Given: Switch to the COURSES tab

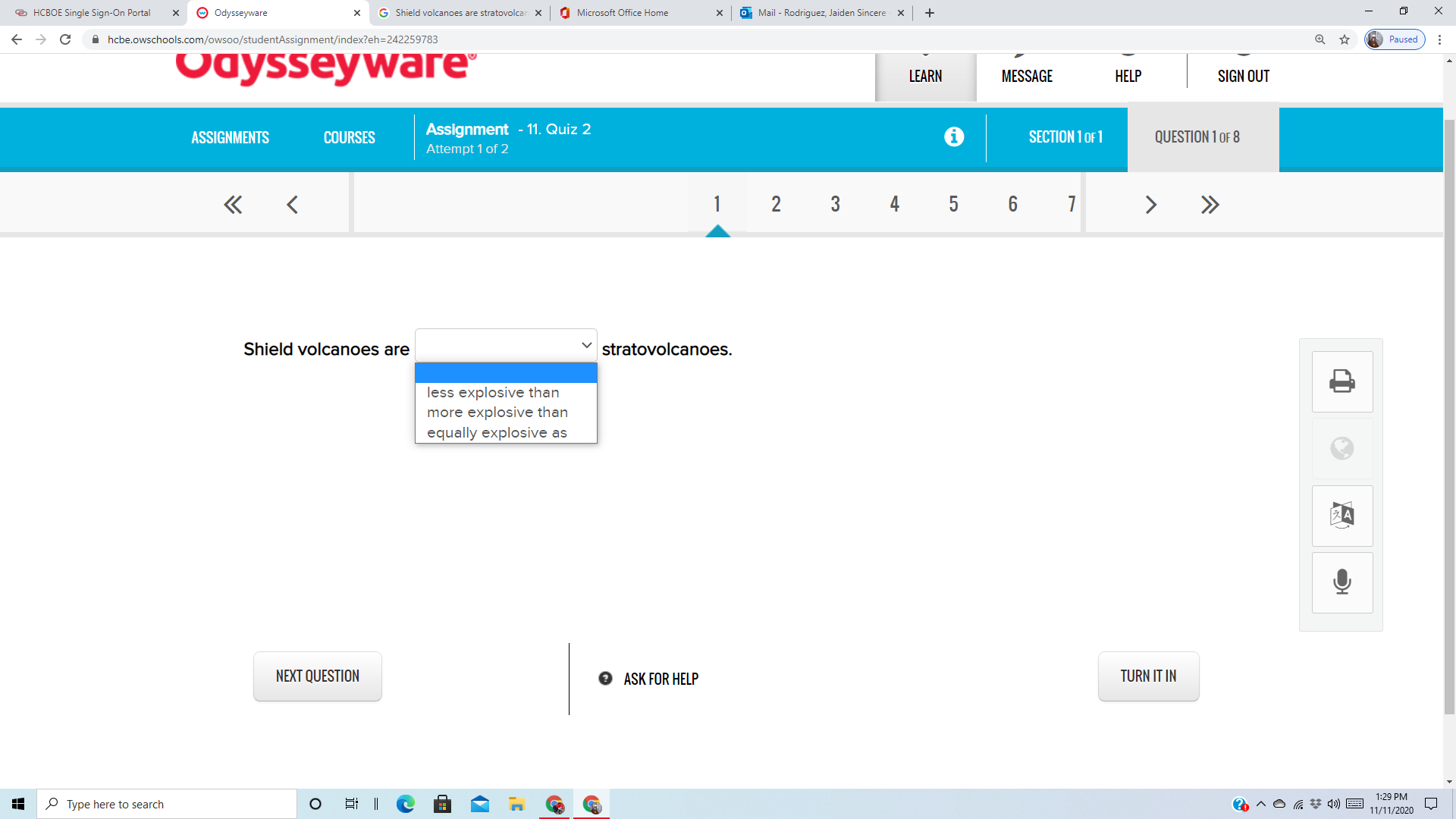Looking at the screenshot, I should pyautogui.click(x=350, y=137).
